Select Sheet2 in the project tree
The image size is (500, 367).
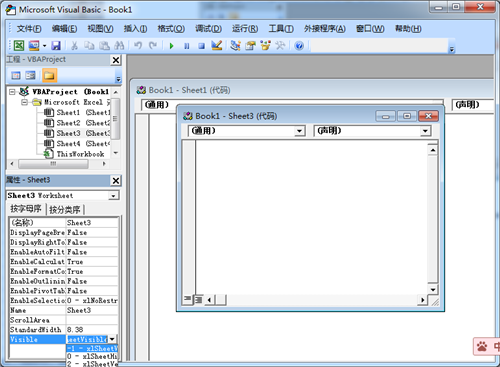tap(77, 123)
